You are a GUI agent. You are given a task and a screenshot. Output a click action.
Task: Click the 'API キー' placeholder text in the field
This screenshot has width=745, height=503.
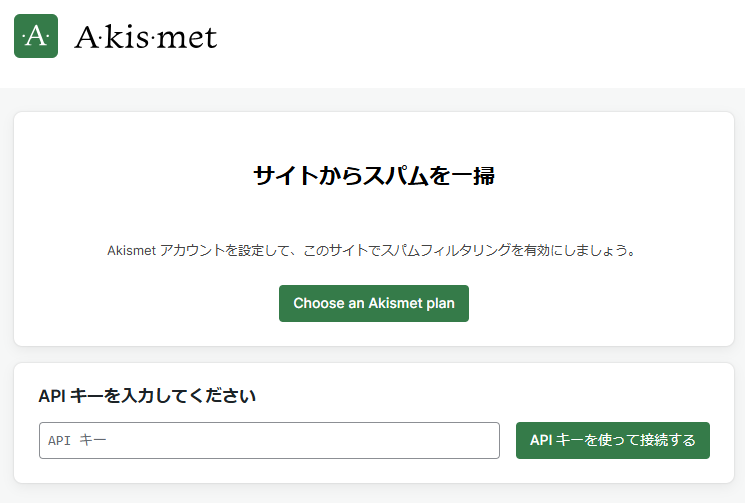(x=77, y=440)
